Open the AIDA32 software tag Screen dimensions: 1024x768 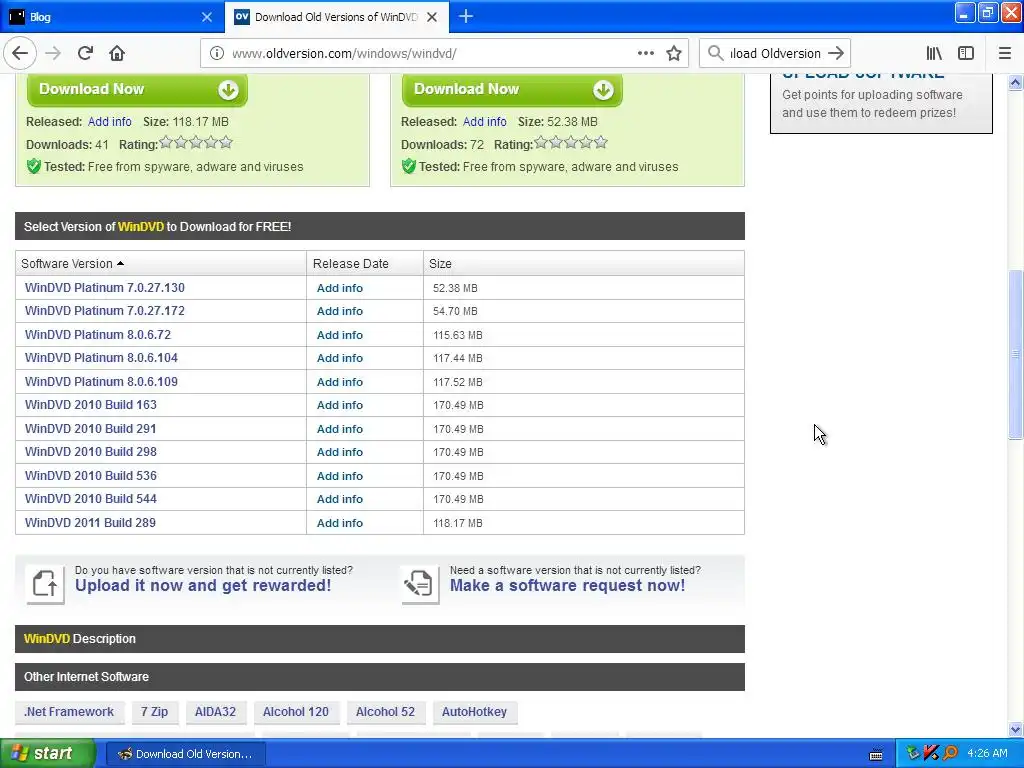click(216, 712)
